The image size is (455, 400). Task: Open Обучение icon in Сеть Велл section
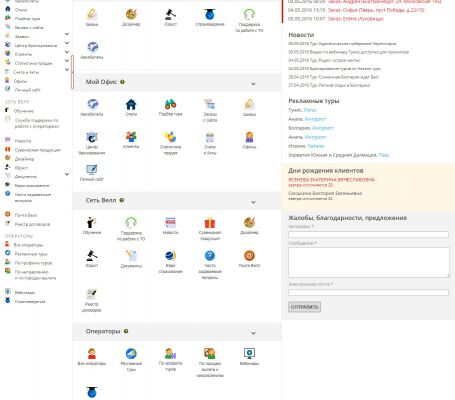coord(92,223)
